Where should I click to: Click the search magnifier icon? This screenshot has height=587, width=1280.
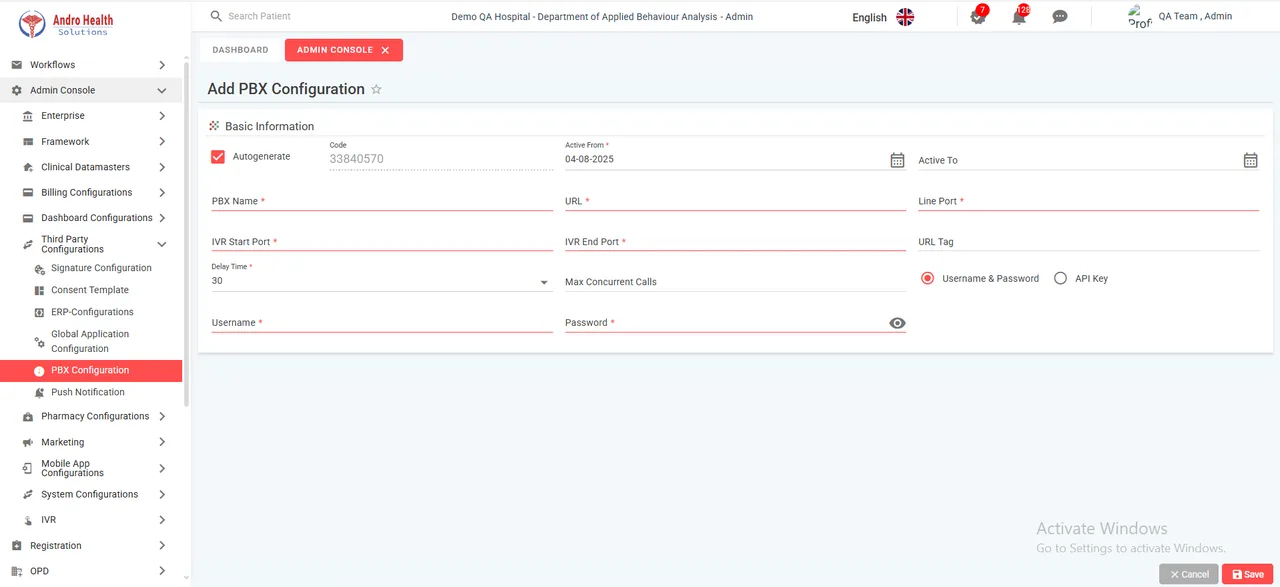tap(216, 16)
